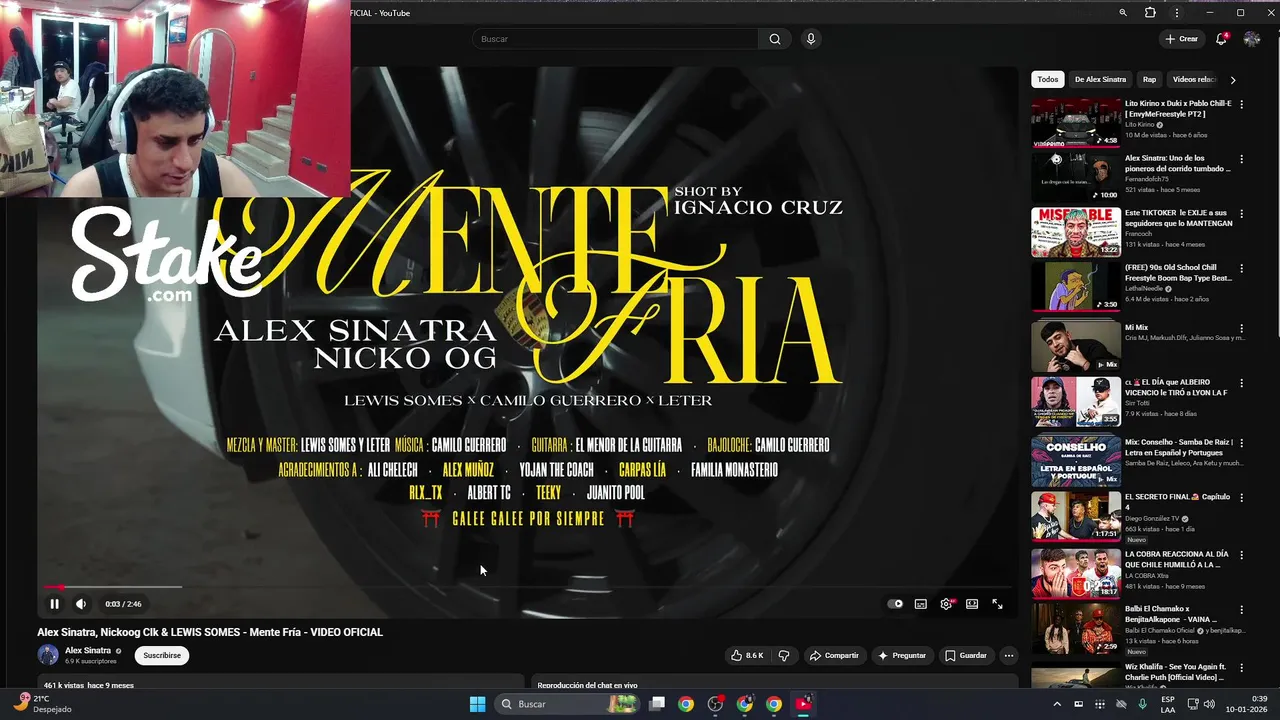1280x720 pixels.
Task: Open options for Mix: Conselho video
Action: pyautogui.click(x=1242, y=442)
